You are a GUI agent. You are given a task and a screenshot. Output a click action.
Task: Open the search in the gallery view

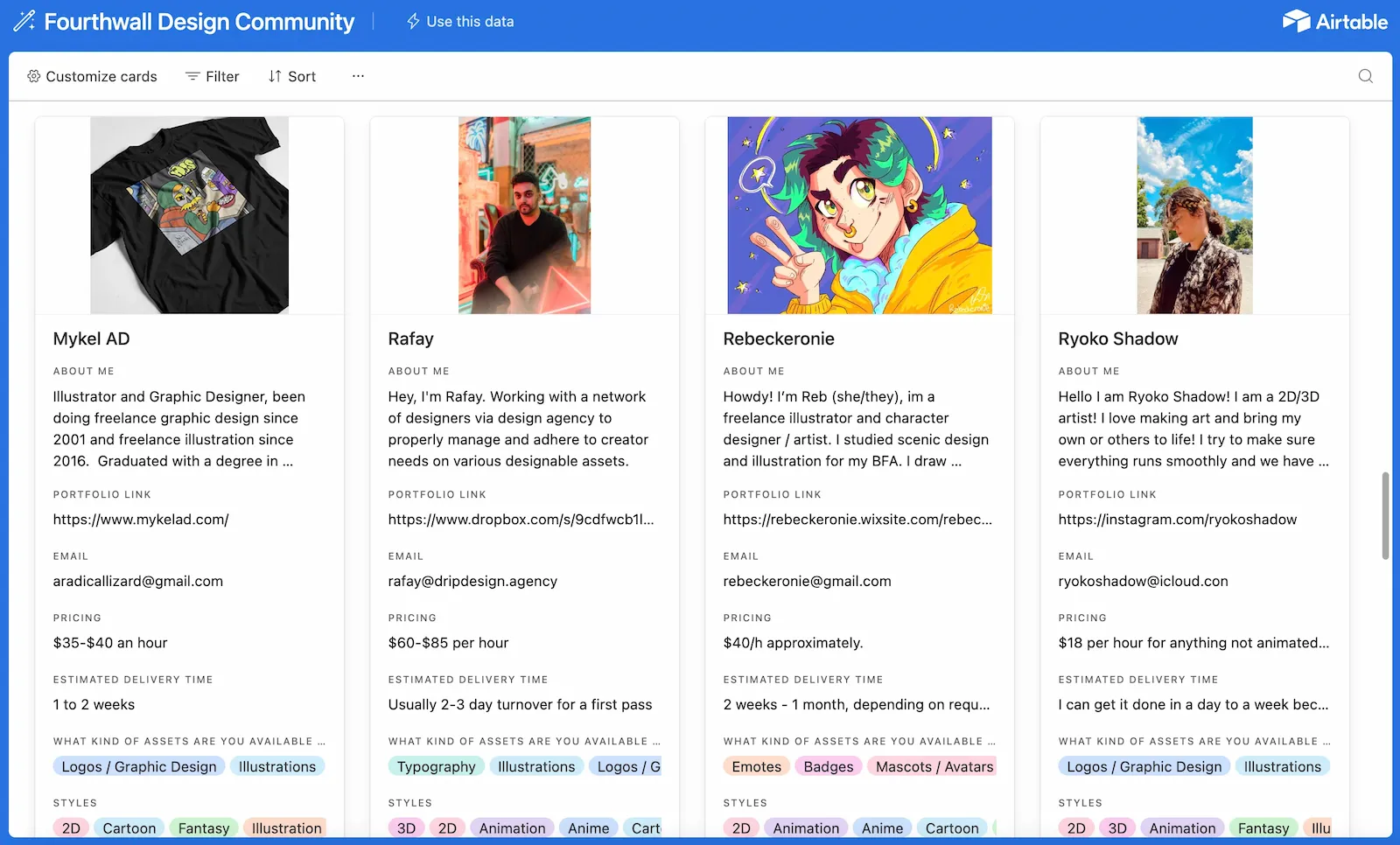point(1365,76)
